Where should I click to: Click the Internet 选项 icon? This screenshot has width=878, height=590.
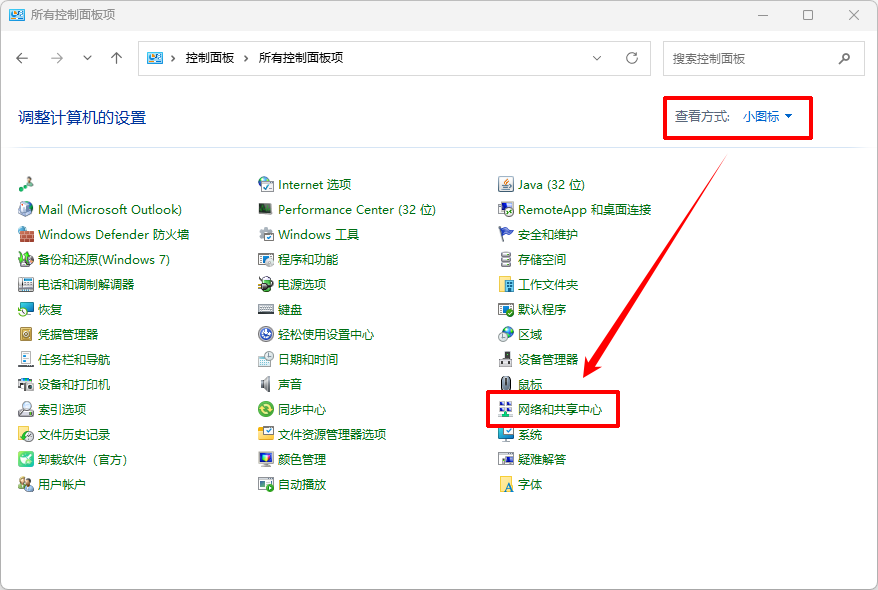tap(265, 184)
